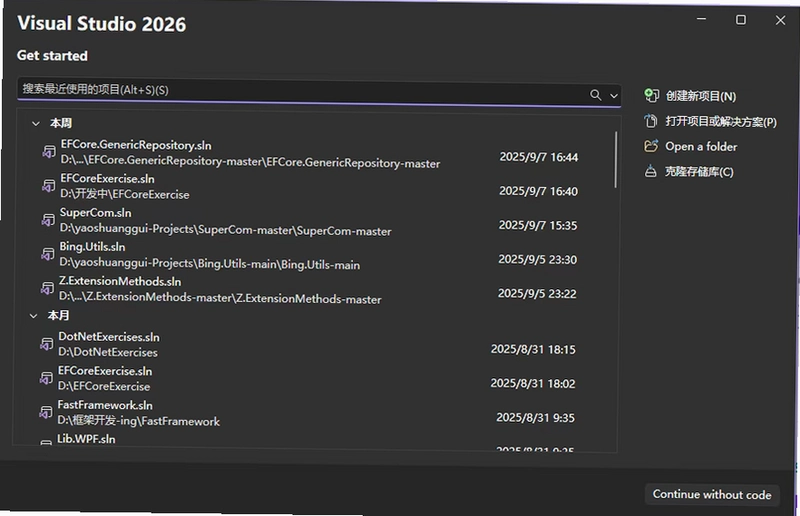Click path D:\框架开发-ing\FastFramework
The width and height of the screenshot is (800, 516).
(138, 421)
